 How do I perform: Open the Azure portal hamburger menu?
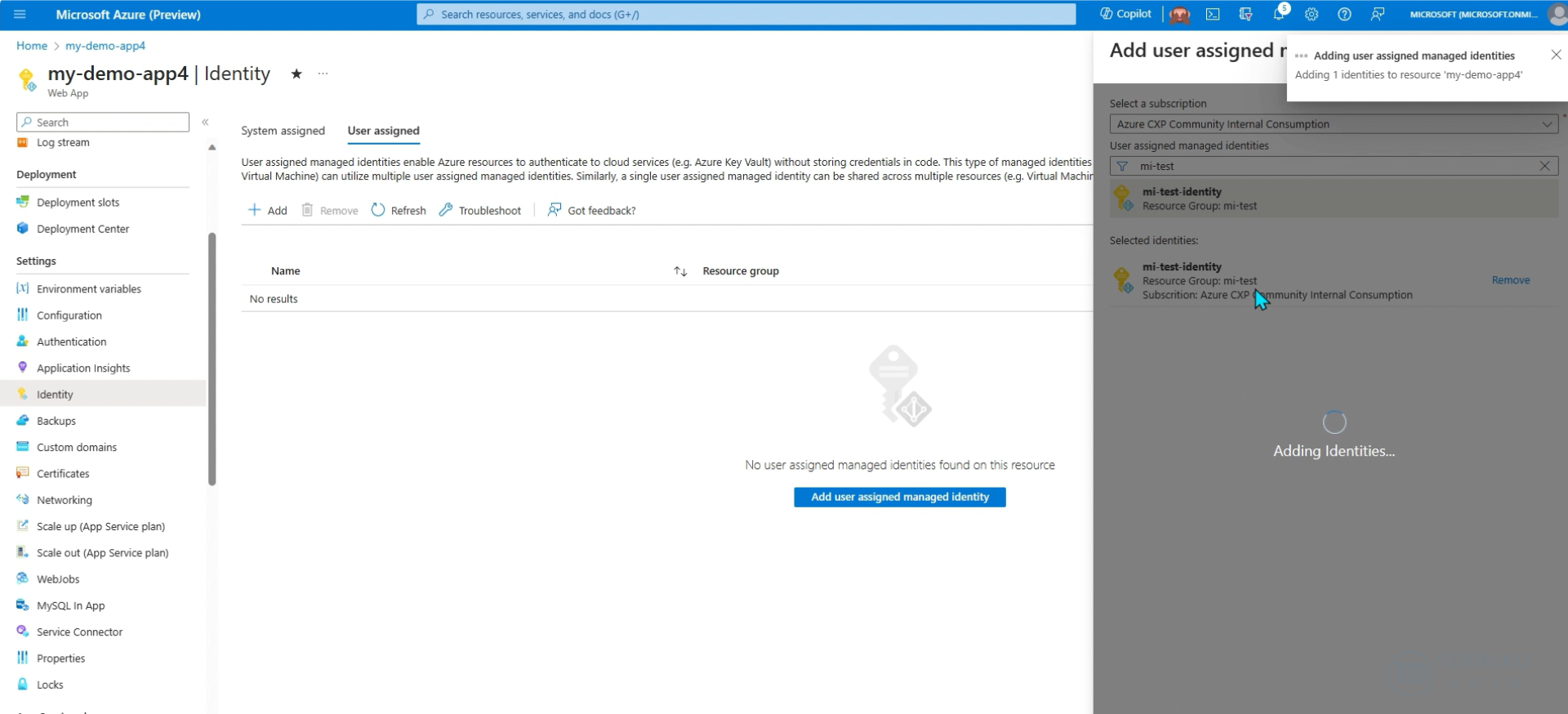tap(20, 15)
